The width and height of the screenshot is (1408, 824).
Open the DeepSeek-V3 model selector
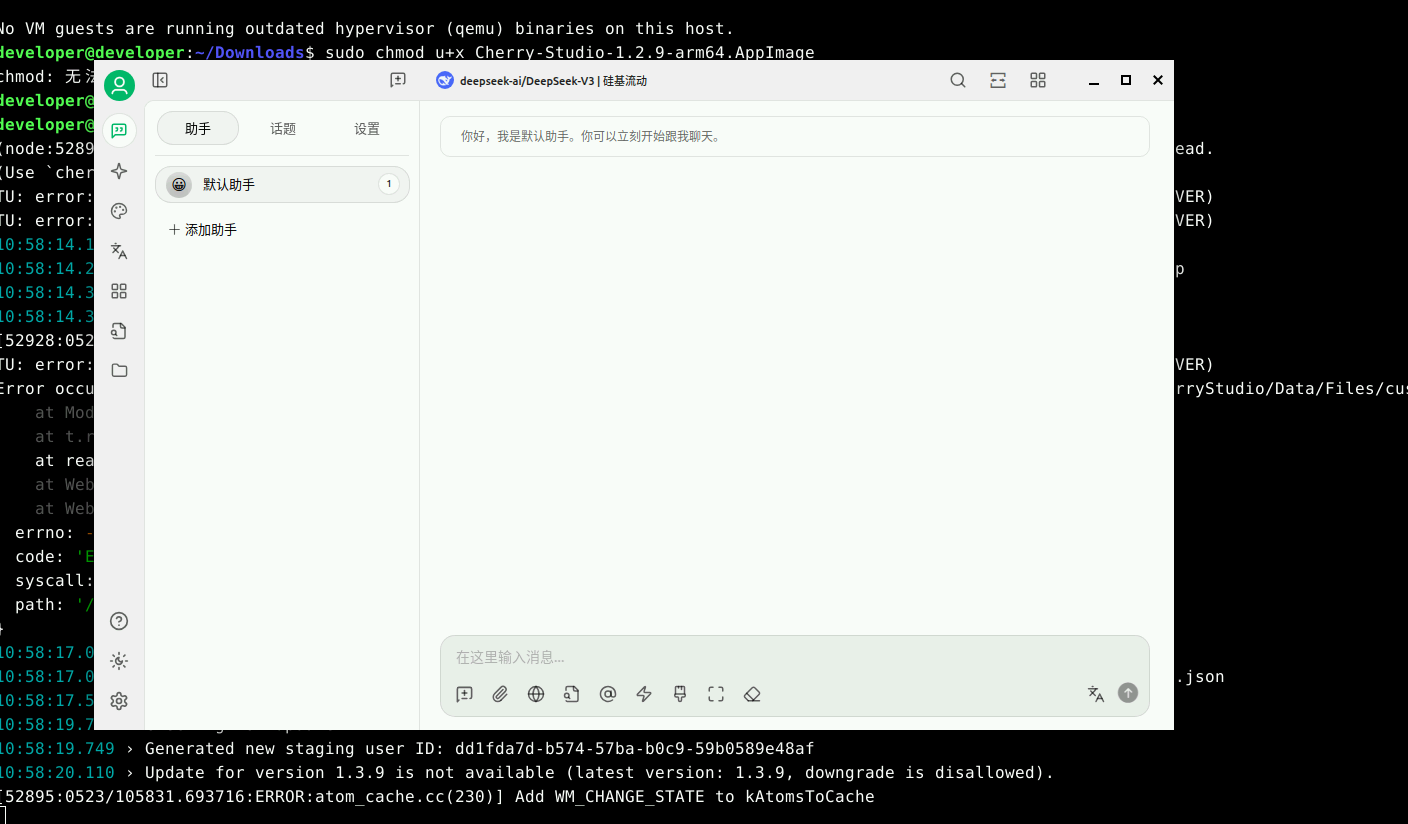(x=542, y=81)
